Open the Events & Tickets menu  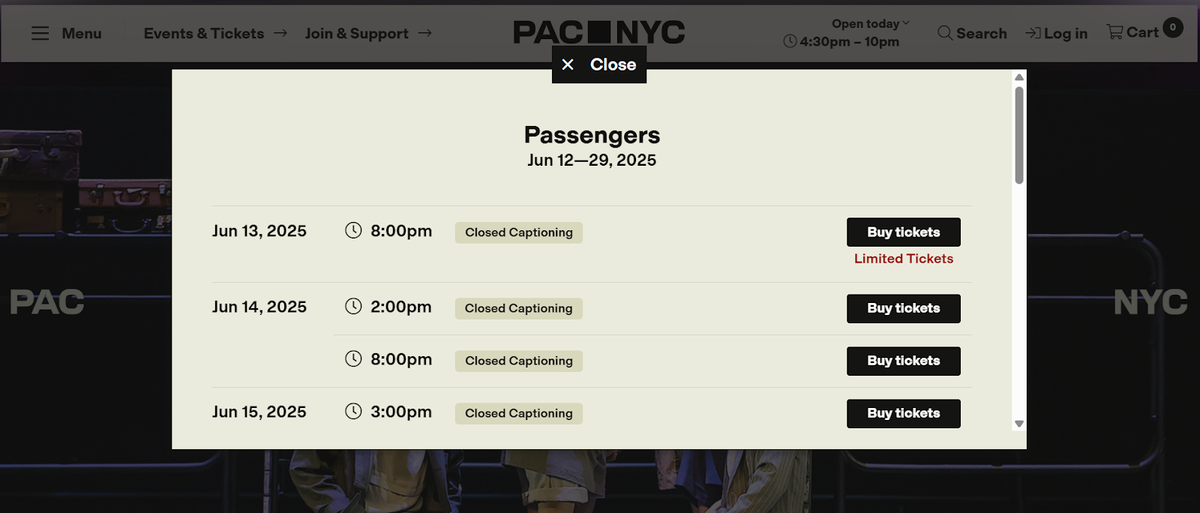pyautogui.click(x=215, y=33)
